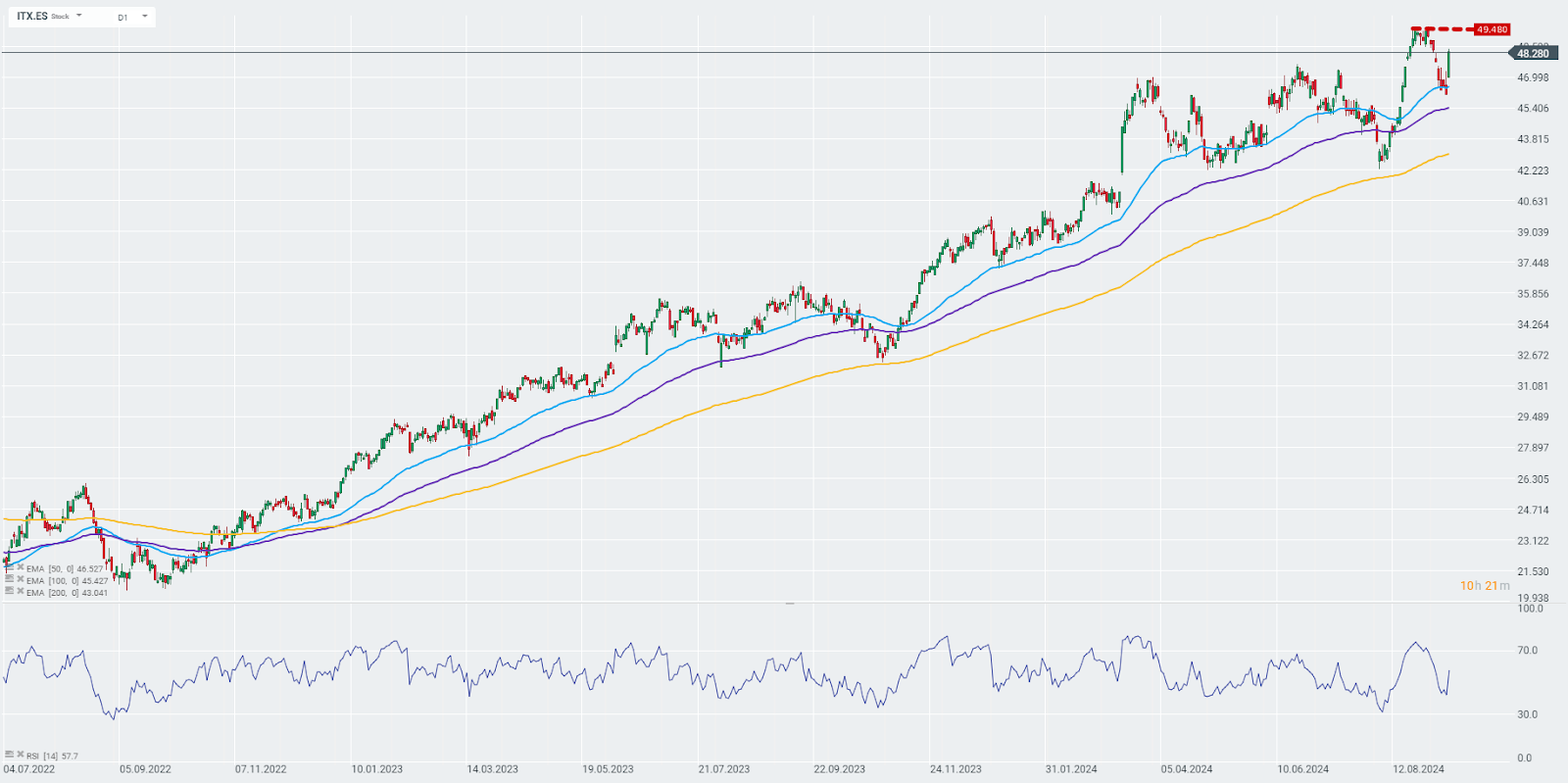Click the 31.01.2024 date label
Screen dimensions: 1568x783
(1071, 769)
